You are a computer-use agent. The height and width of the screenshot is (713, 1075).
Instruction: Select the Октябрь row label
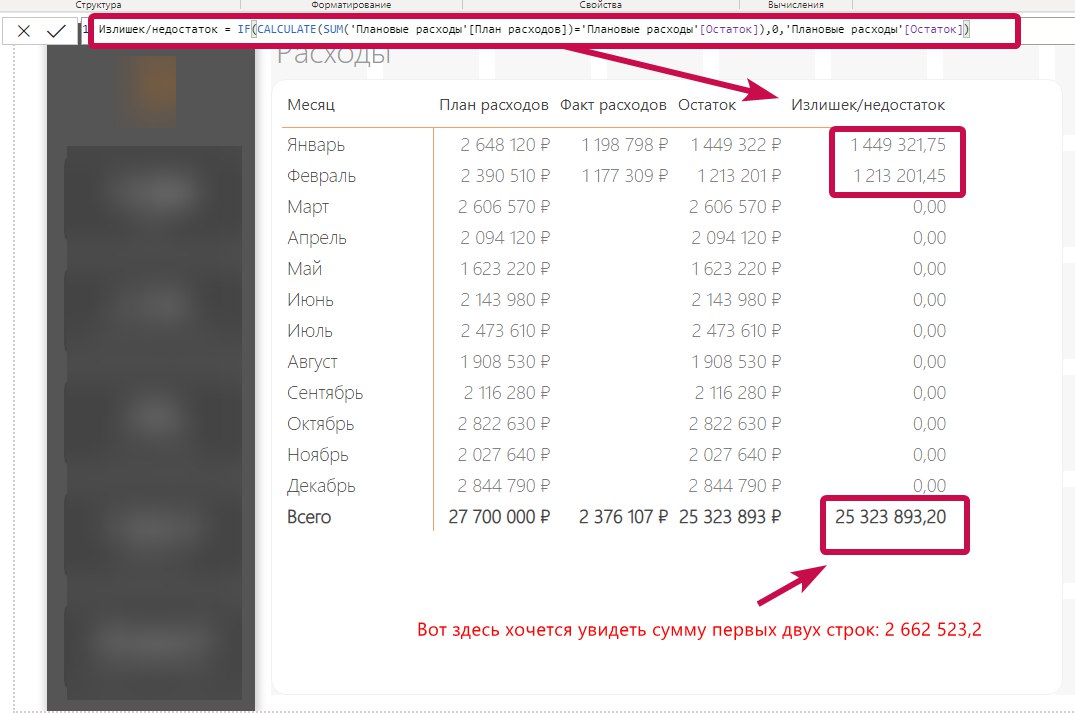(x=320, y=424)
